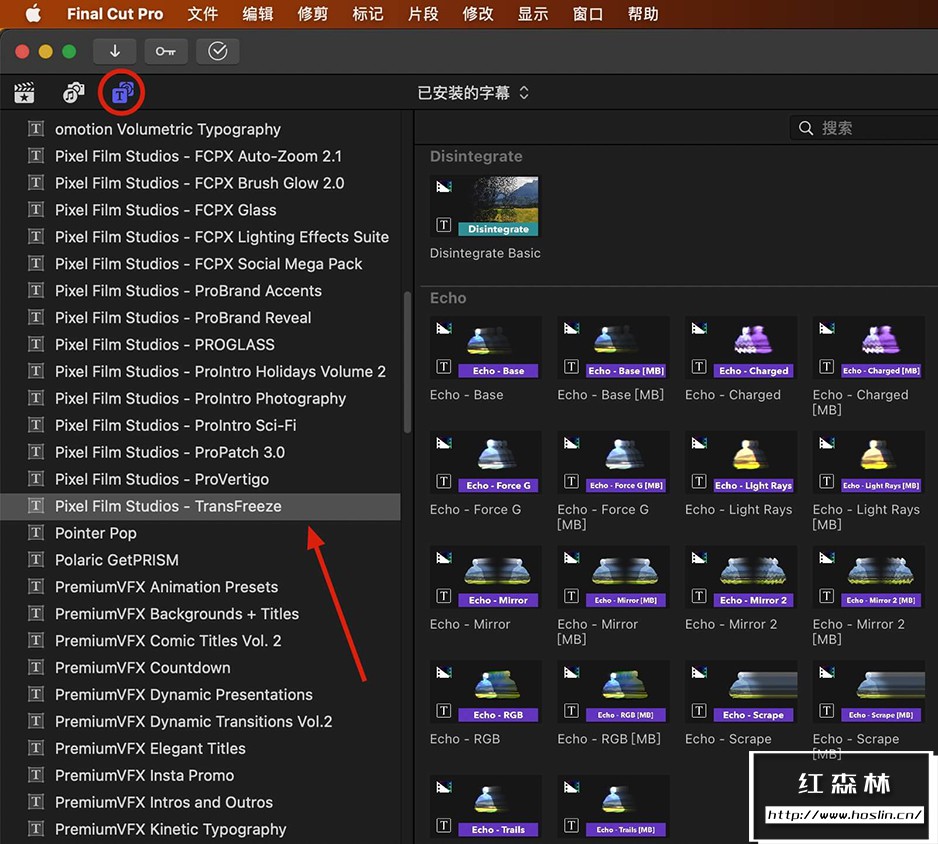Select Pixel Film Studios - FCPX Social Mega Pack
The width and height of the screenshot is (938, 844).
point(200,264)
